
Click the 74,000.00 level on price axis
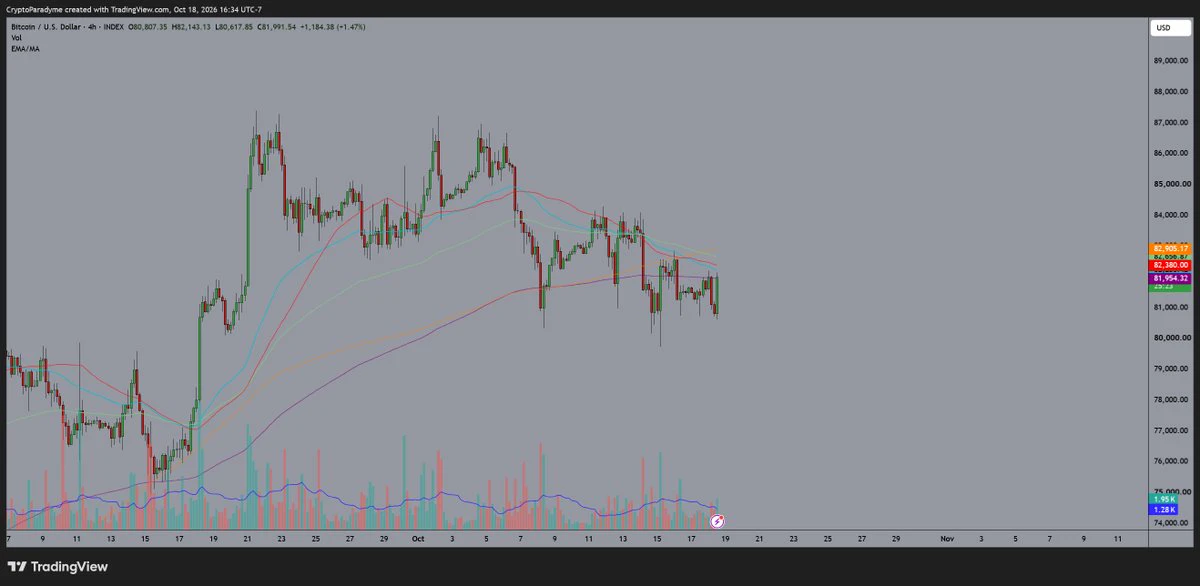pos(1170,523)
